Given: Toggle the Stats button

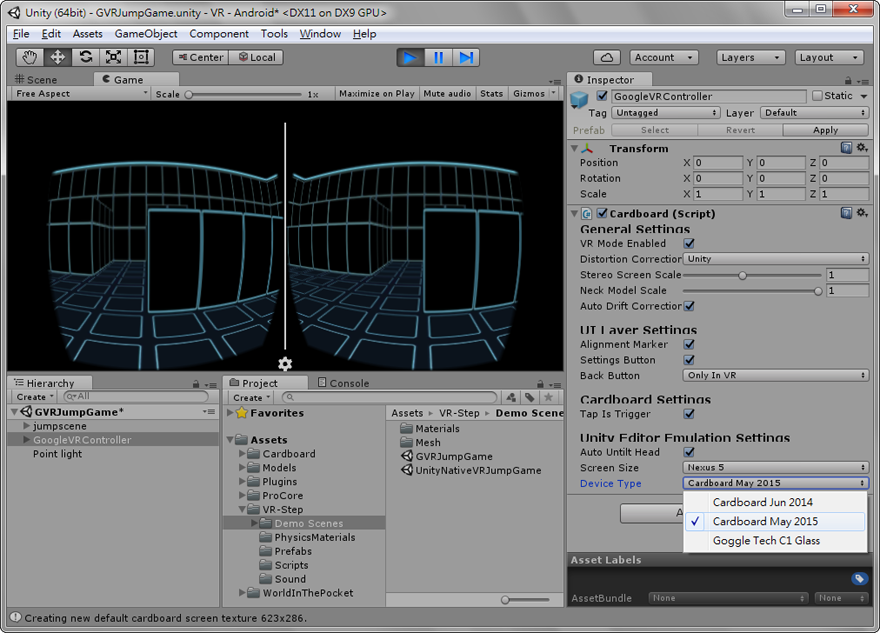Looking at the screenshot, I should [492, 94].
